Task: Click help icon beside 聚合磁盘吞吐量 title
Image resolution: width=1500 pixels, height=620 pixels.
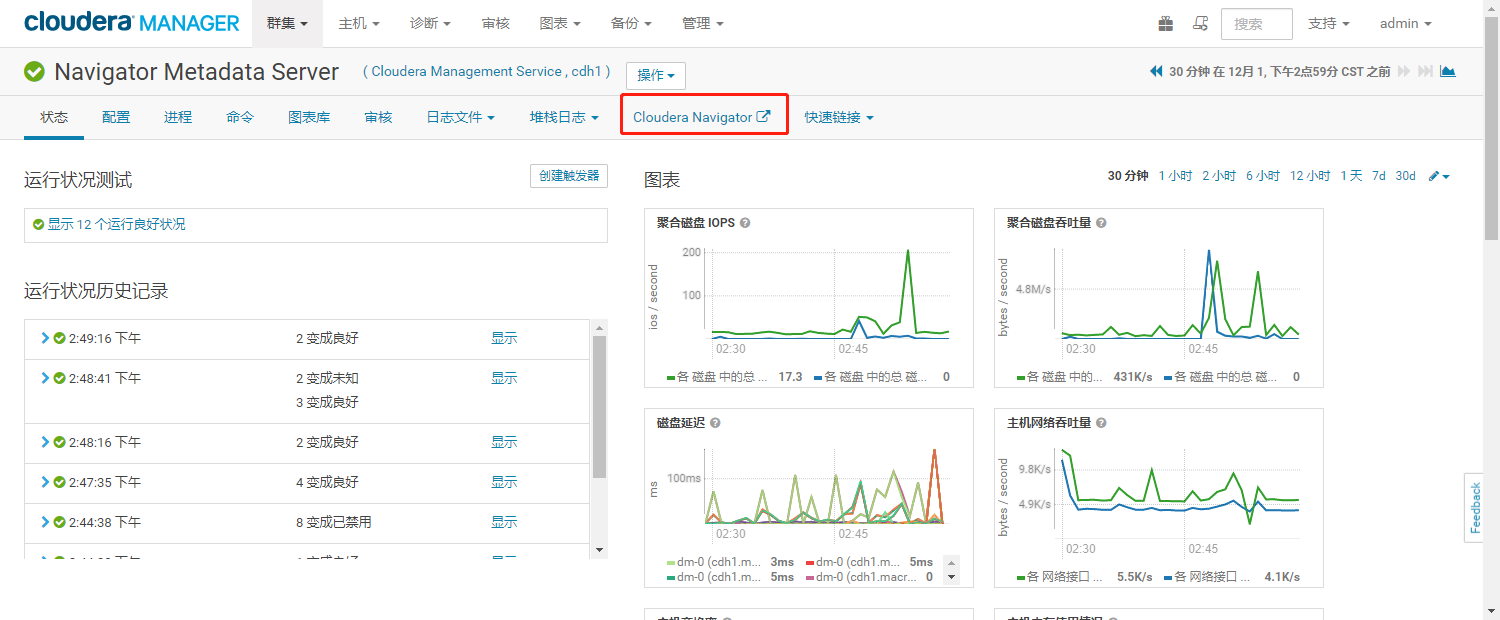Action: click(x=1101, y=223)
